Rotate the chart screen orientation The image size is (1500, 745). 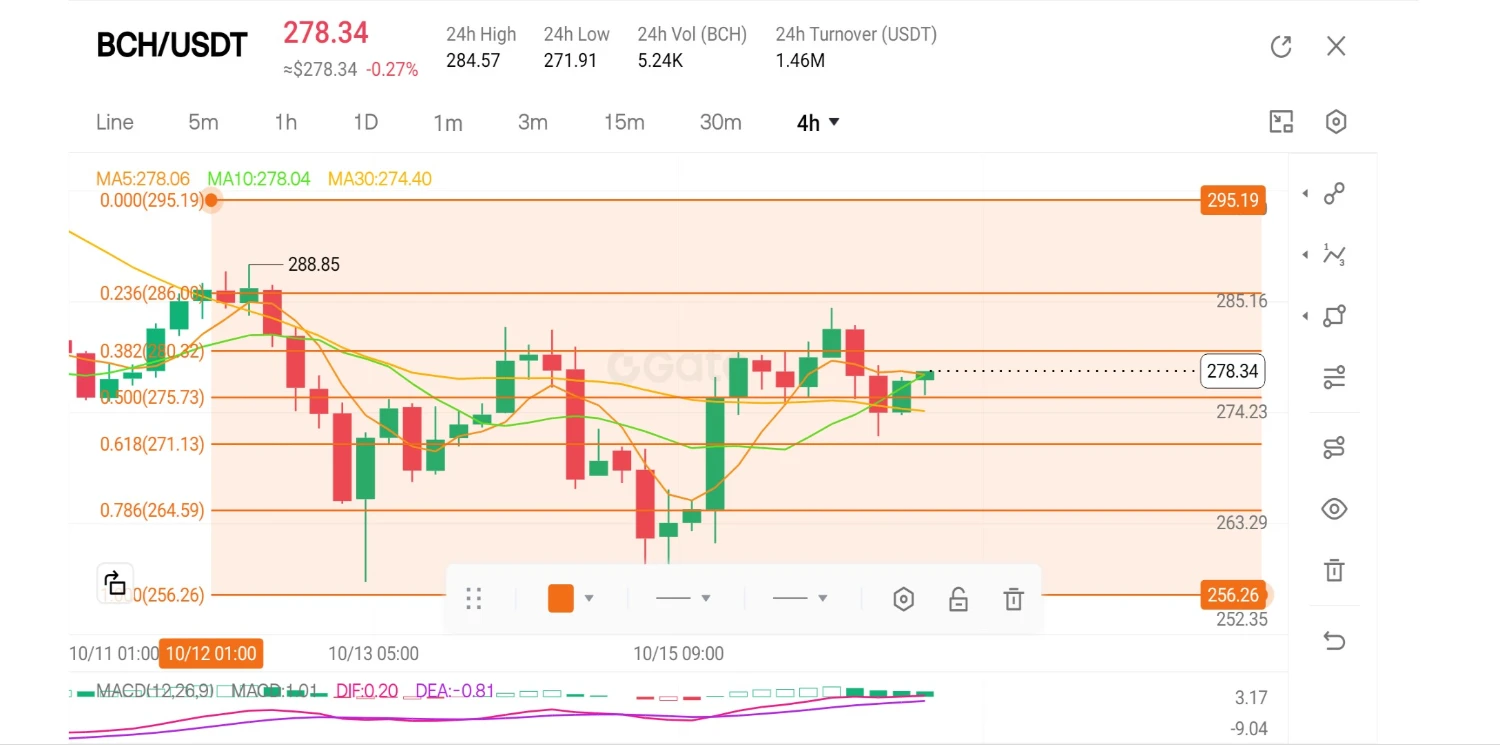pos(114,582)
